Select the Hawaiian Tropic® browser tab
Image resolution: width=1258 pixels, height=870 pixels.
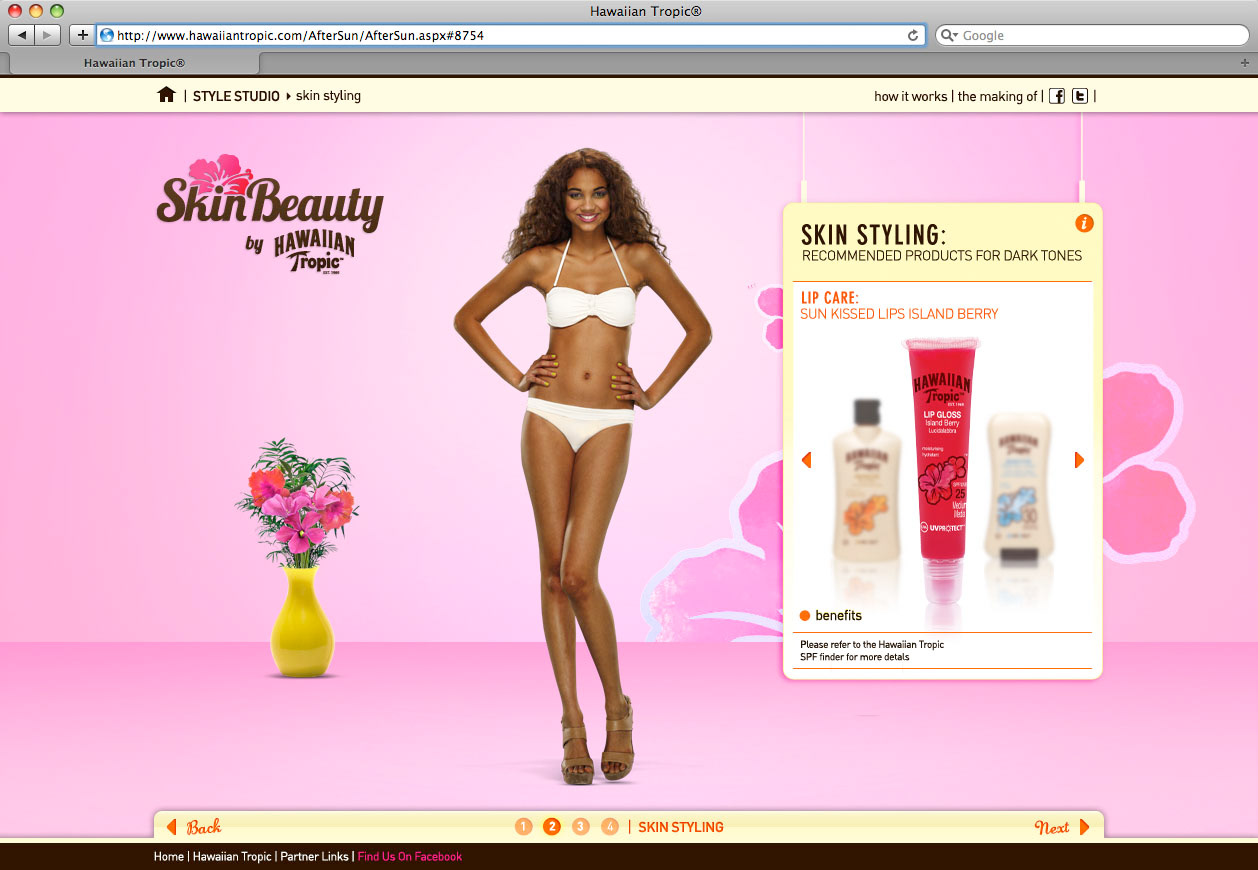(x=134, y=62)
